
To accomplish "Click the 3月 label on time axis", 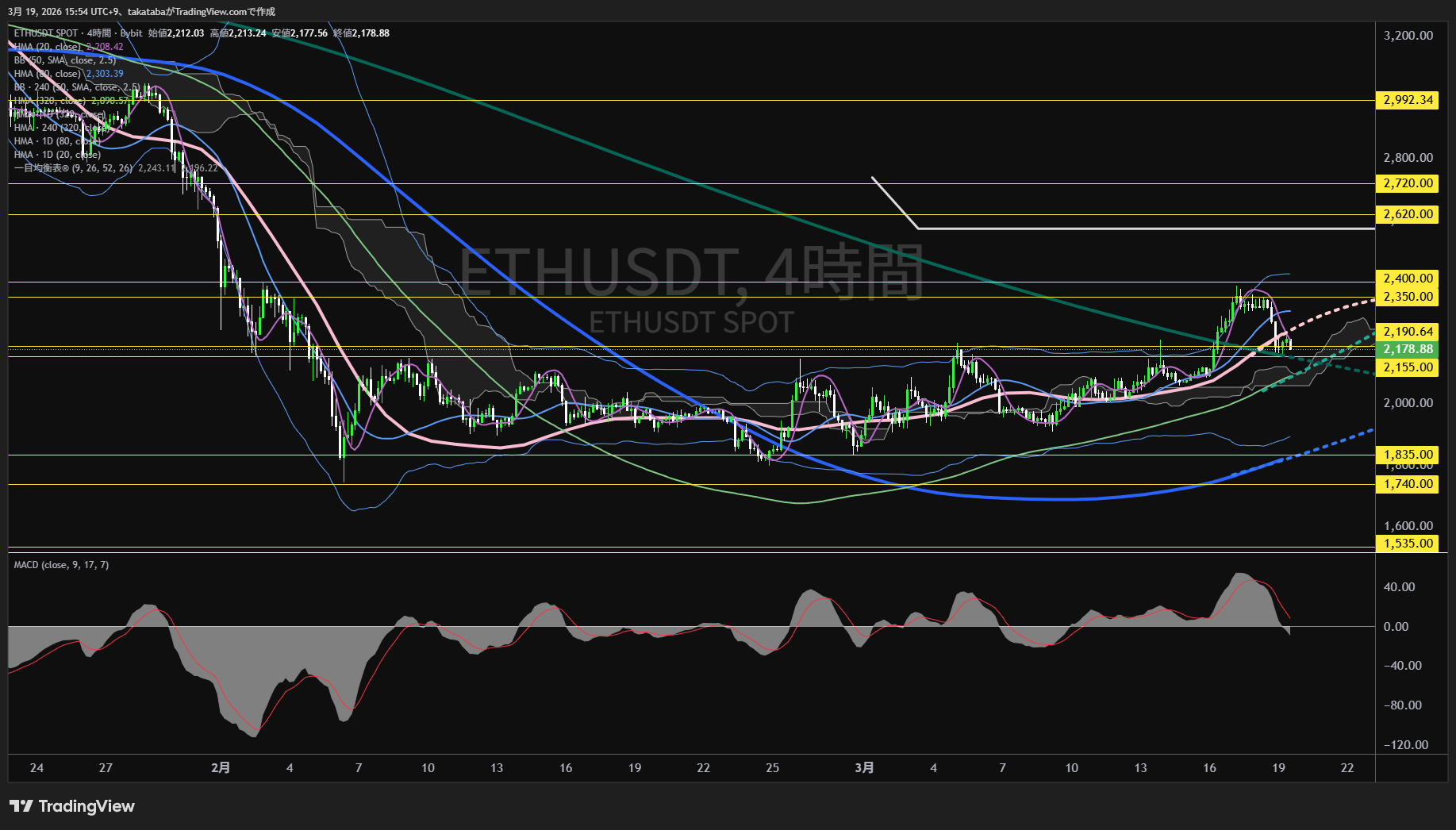I will point(864,767).
